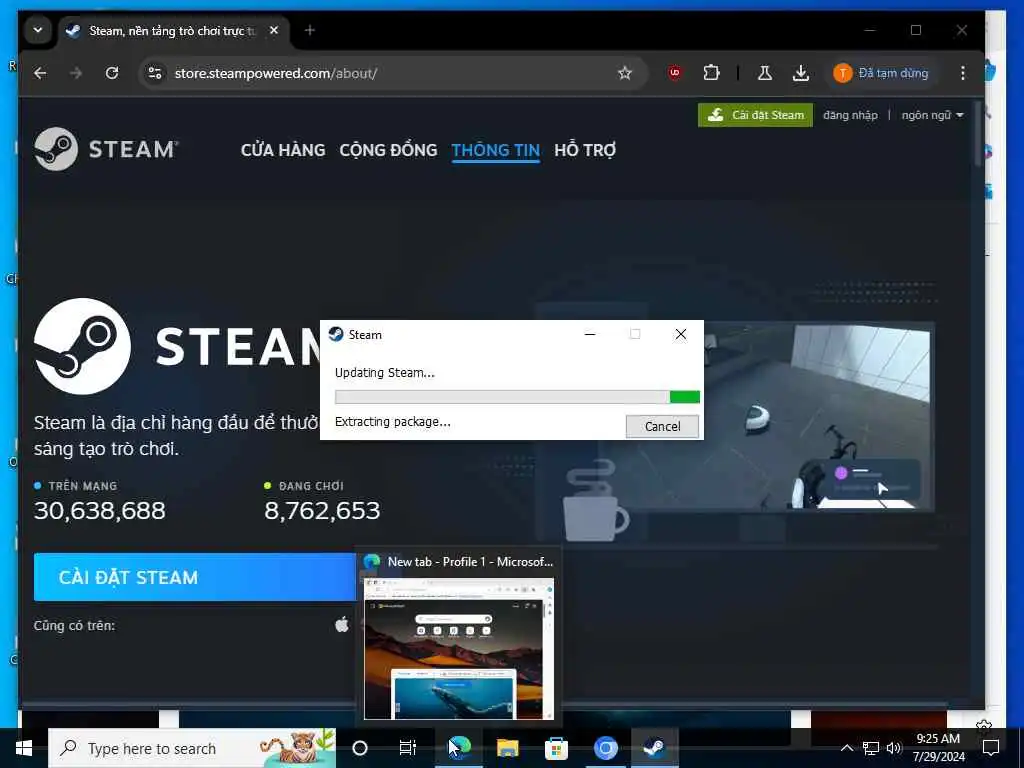
Task: Close the Steam updater dialog
Action: tap(680, 334)
